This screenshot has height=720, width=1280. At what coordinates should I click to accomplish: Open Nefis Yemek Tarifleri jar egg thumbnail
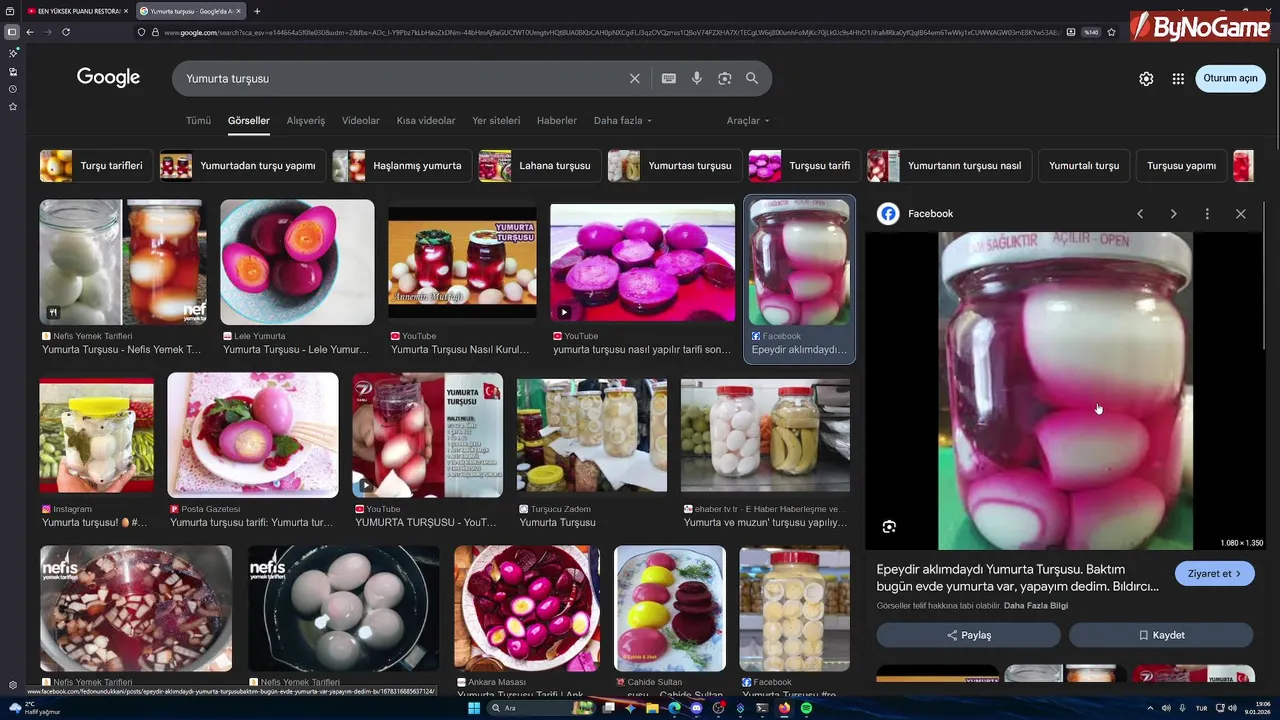(x=122, y=262)
